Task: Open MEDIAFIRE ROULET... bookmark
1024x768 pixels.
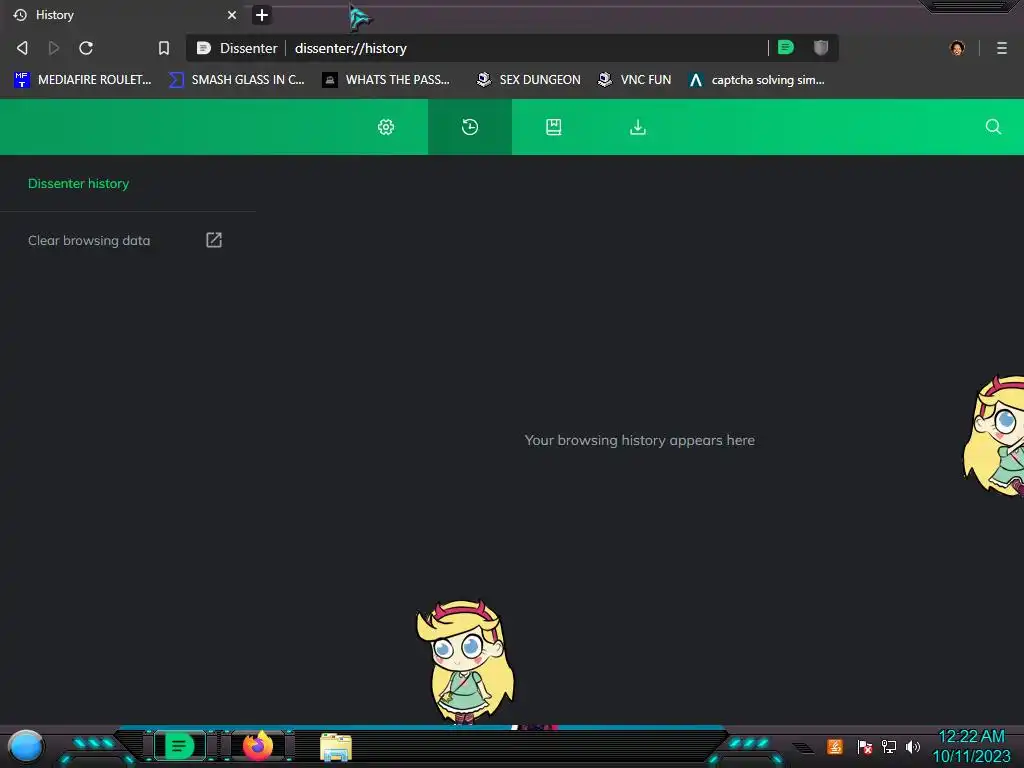Action: (x=83, y=80)
